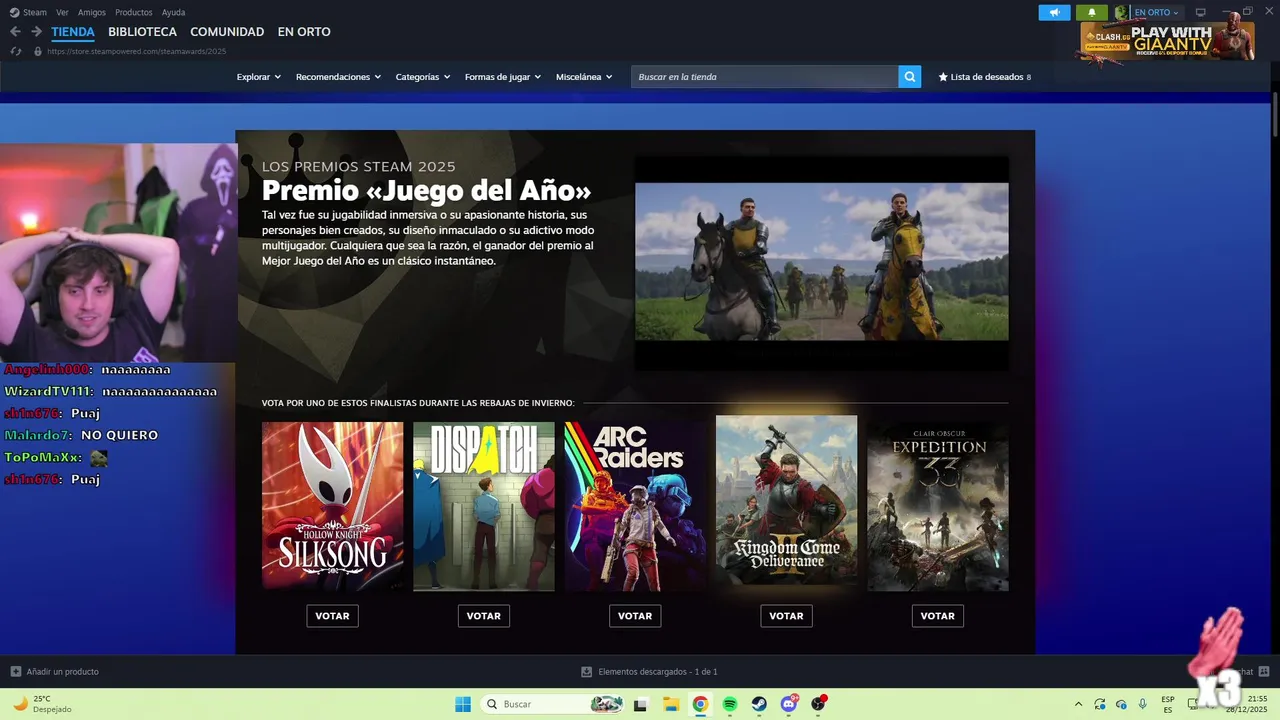Viewport: 1280px width, 720px height.
Task: Open the EN ORTO profile tab
Action: pos(304,32)
